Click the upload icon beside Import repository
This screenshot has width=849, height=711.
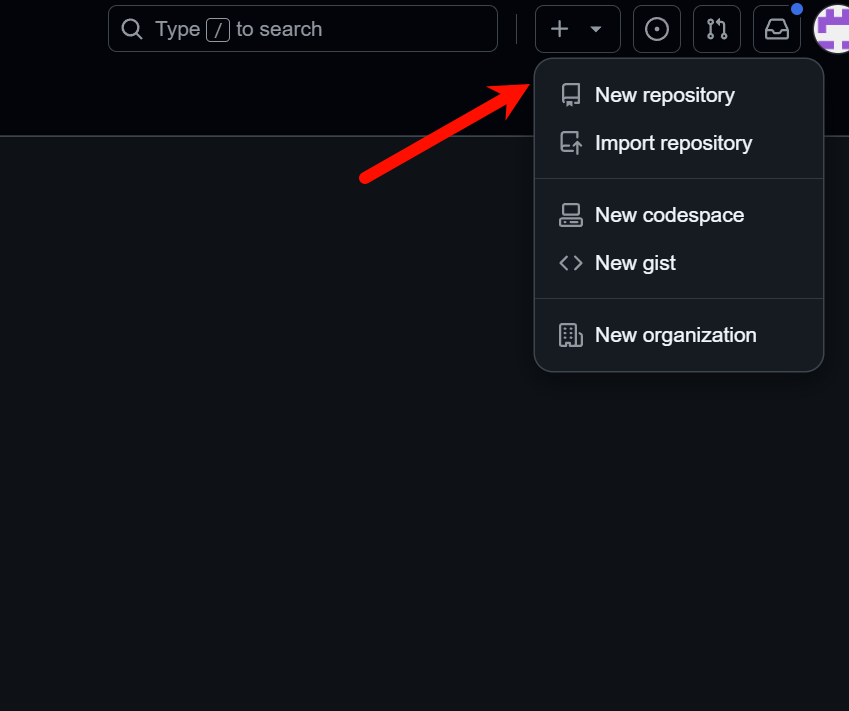click(571, 143)
